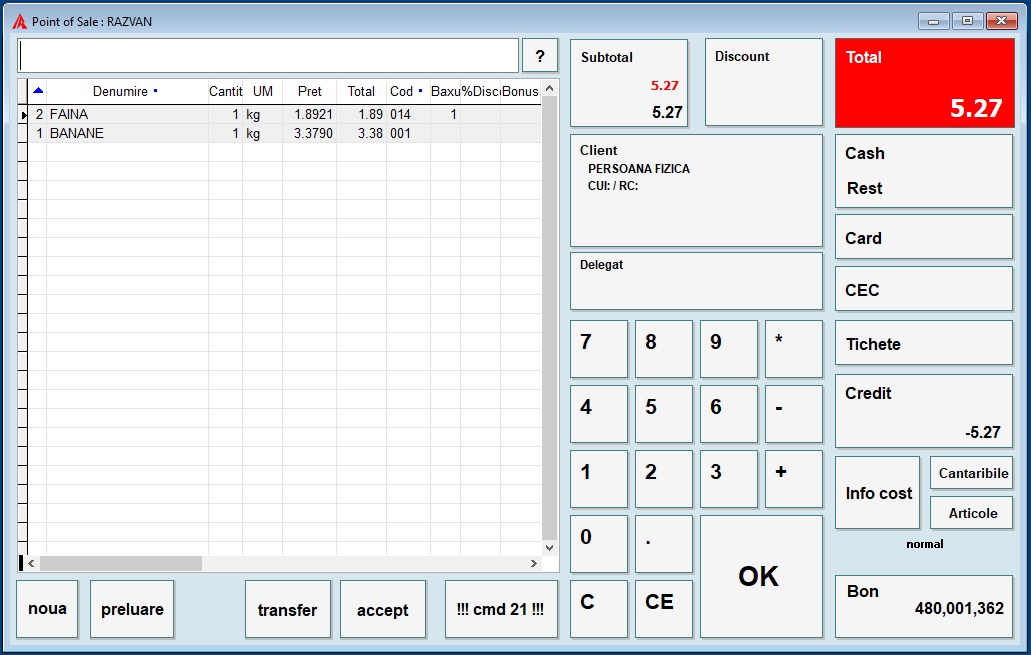Click the horizontal scrollbar right arrow
The width and height of the screenshot is (1031, 655).
(x=534, y=564)
